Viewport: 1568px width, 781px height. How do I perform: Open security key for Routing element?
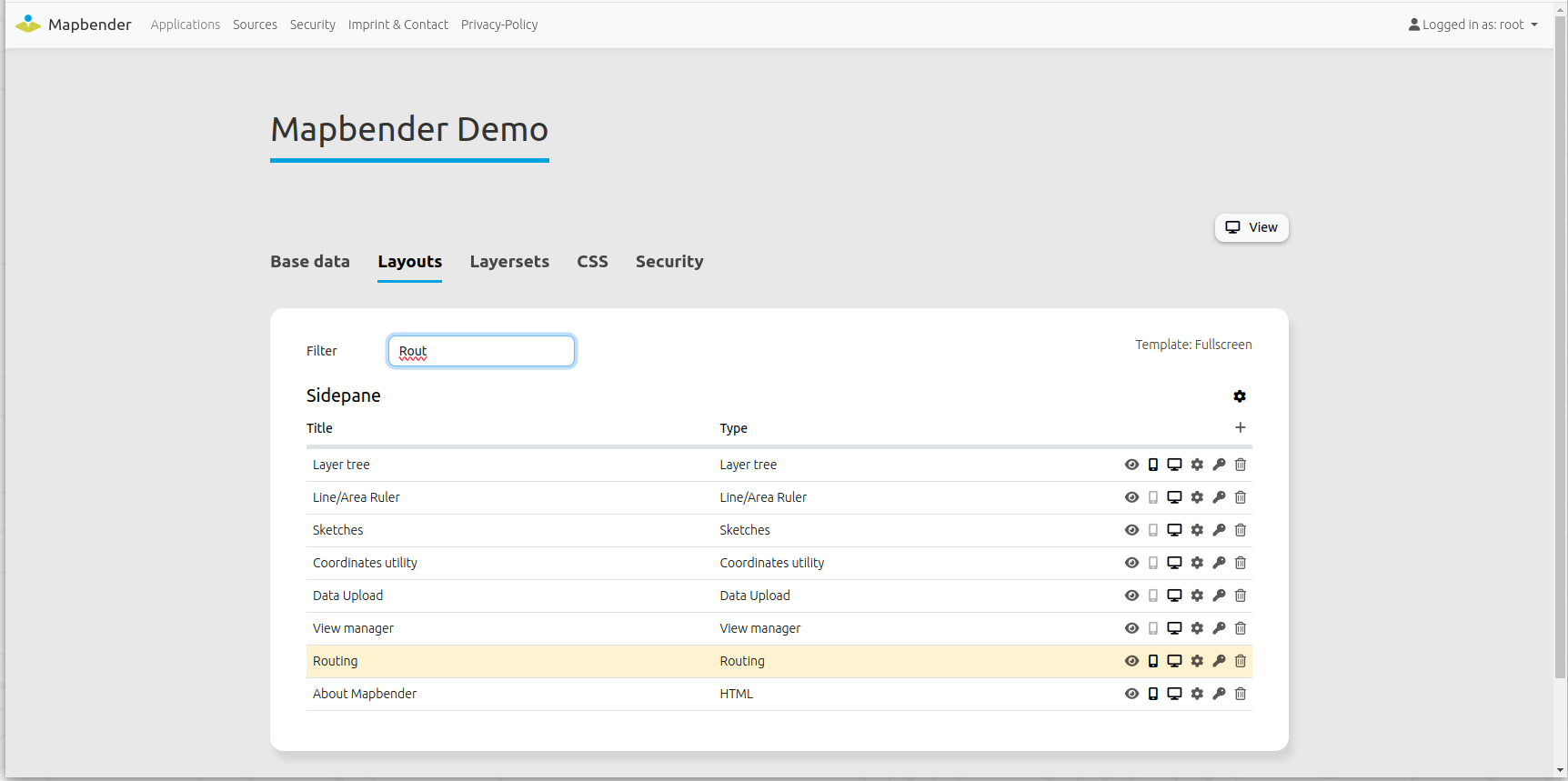(x=1219, y=661)
